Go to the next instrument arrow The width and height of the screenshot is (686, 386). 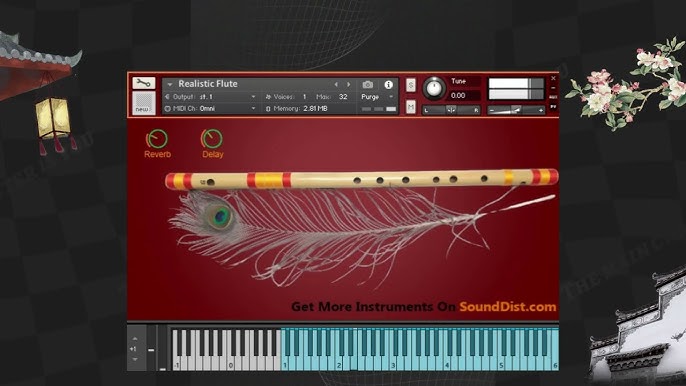[x=349, y=84]
